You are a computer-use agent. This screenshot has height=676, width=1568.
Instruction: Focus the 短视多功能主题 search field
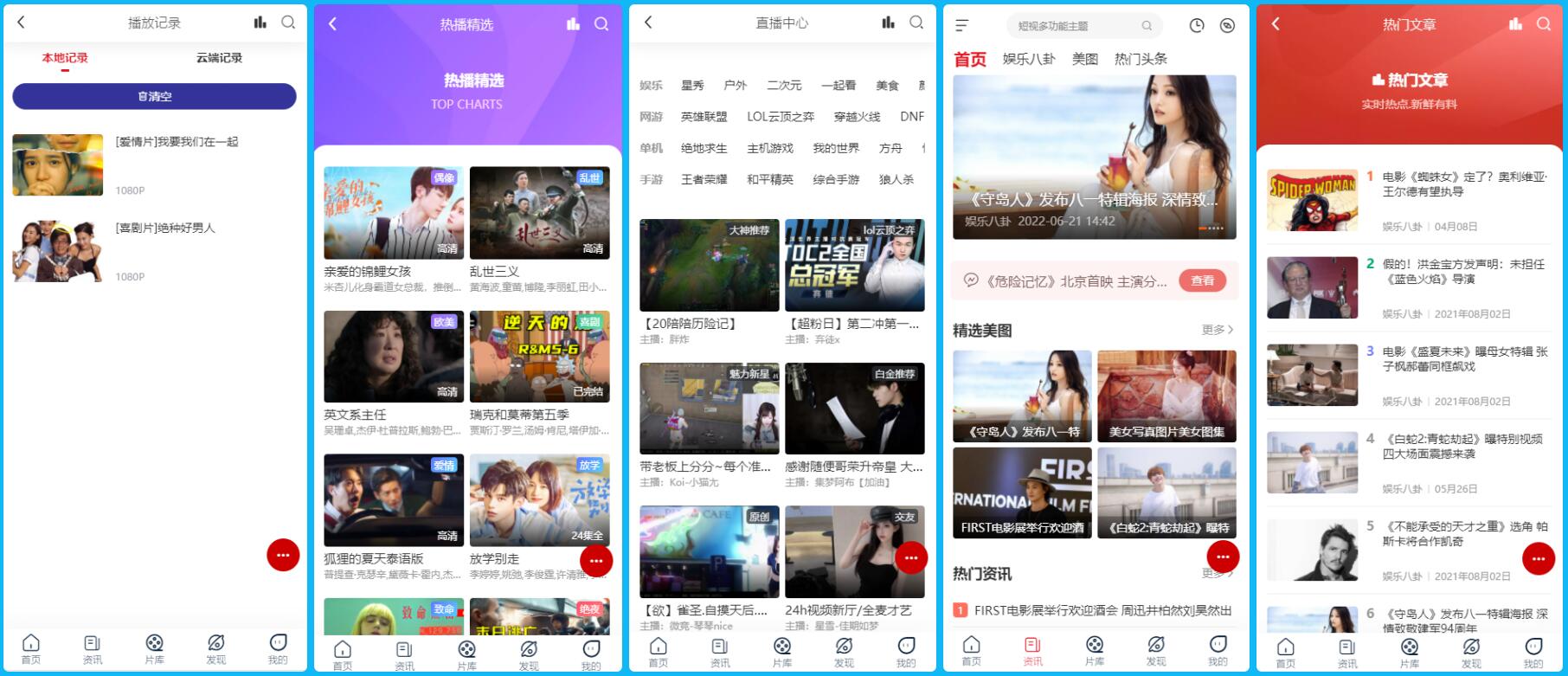pyautogui.click(x=1077, y=26)
